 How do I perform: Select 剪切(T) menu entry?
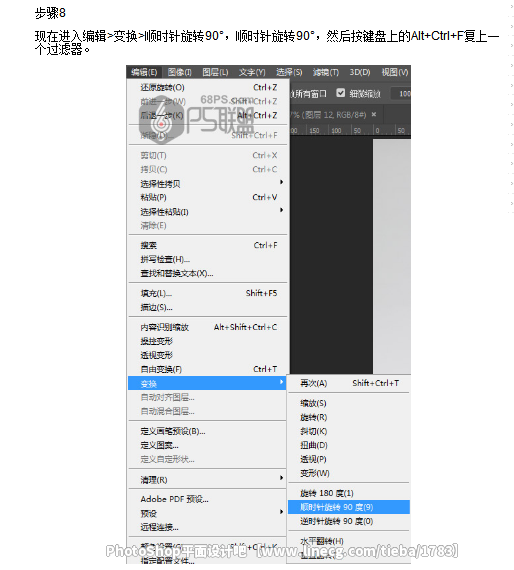tap(208, 155)
